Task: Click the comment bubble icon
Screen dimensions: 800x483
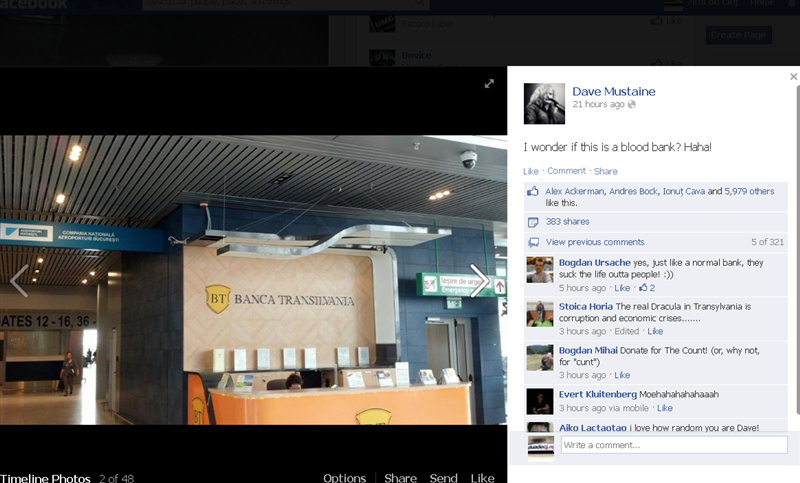Action: point(533,242)
